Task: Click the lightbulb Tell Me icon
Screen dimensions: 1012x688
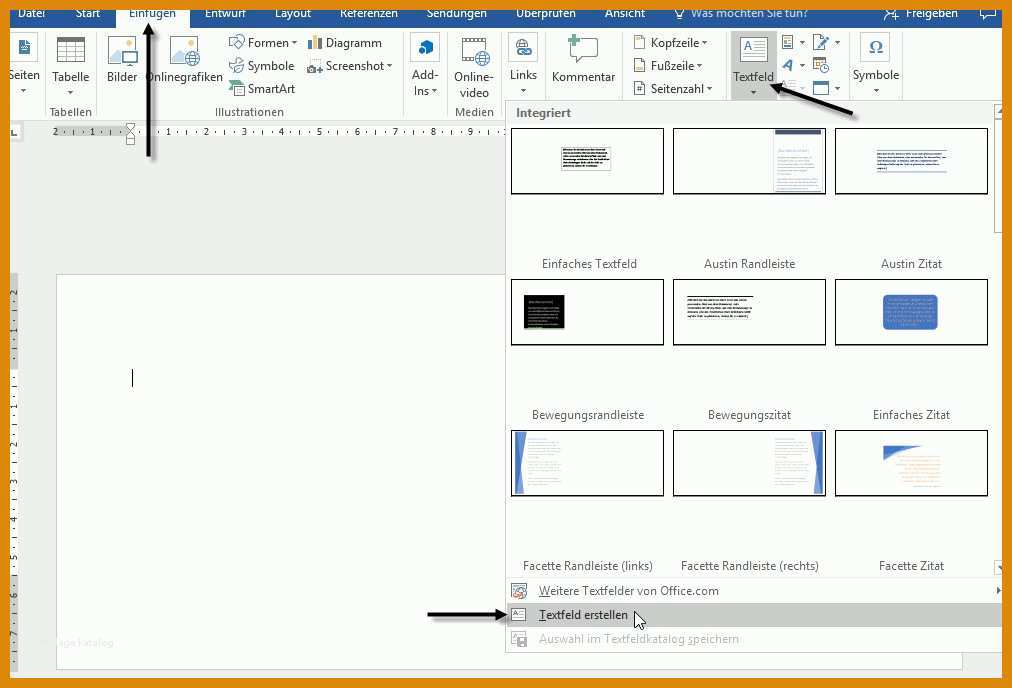Action: tap(679, 14)
